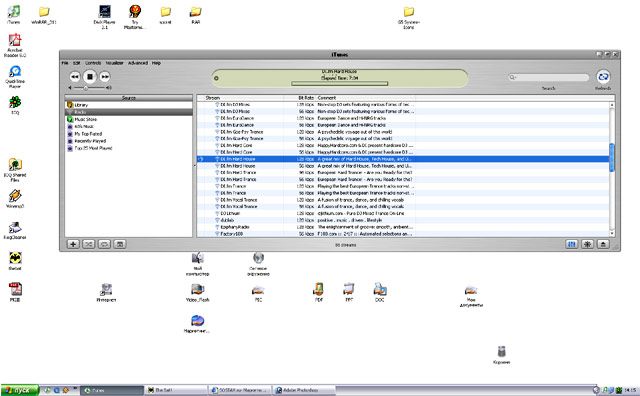
Task: Open the ICQ flower desktop icon
Action: tap(15, 105)
